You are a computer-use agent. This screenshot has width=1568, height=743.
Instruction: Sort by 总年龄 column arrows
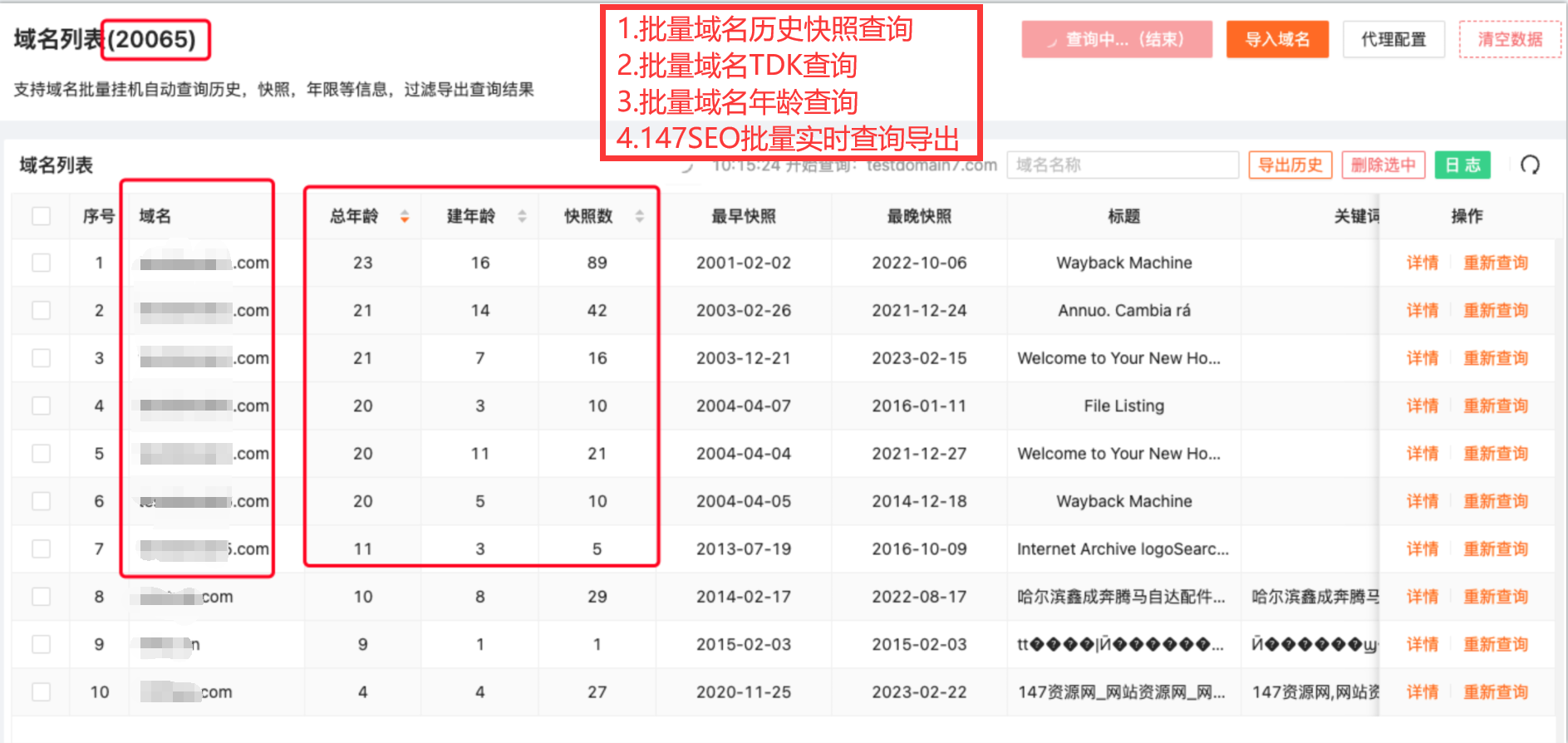coord(405,216)
